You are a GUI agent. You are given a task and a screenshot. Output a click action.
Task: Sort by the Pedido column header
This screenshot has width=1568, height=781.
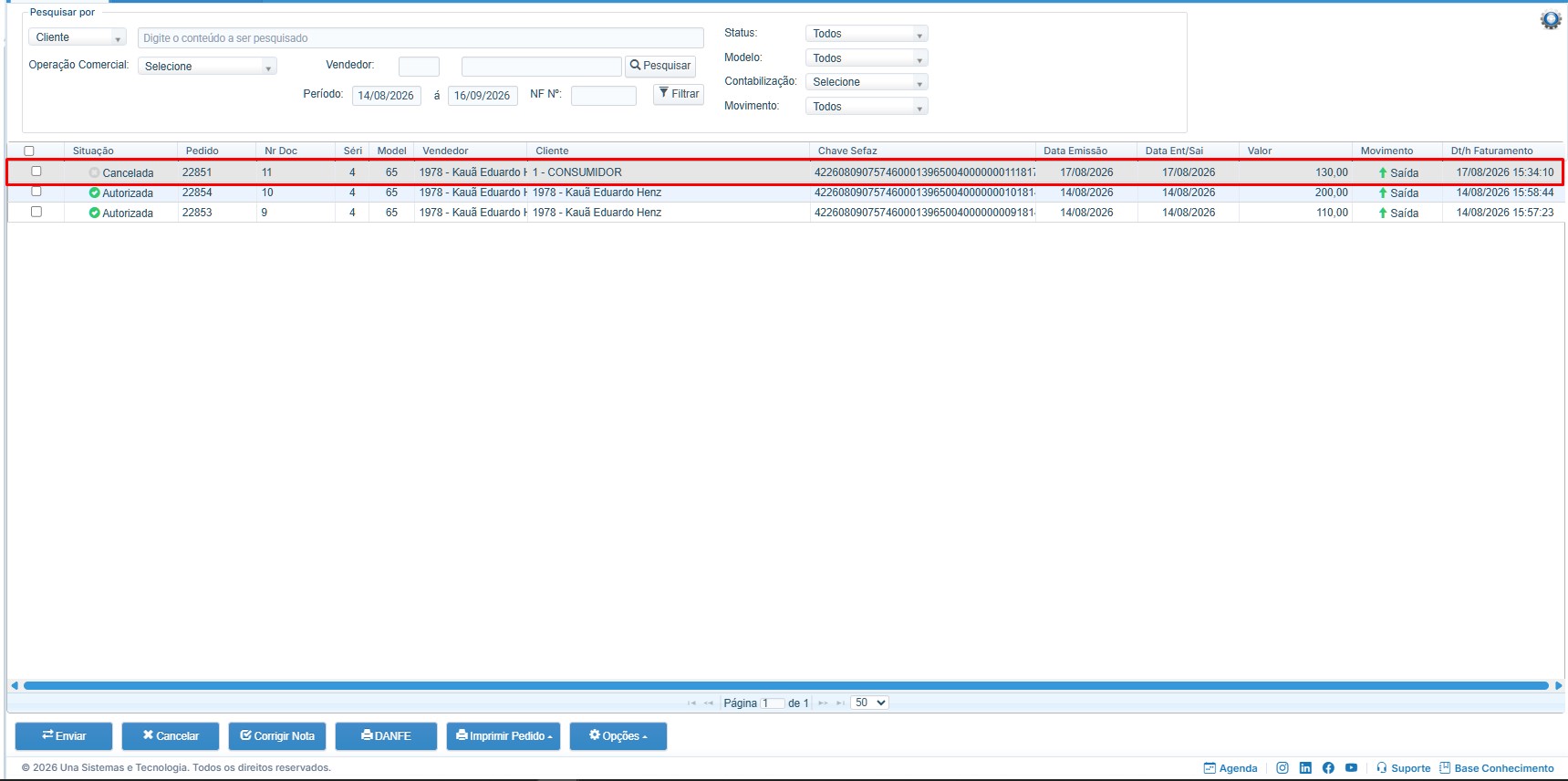coord(202,151)
